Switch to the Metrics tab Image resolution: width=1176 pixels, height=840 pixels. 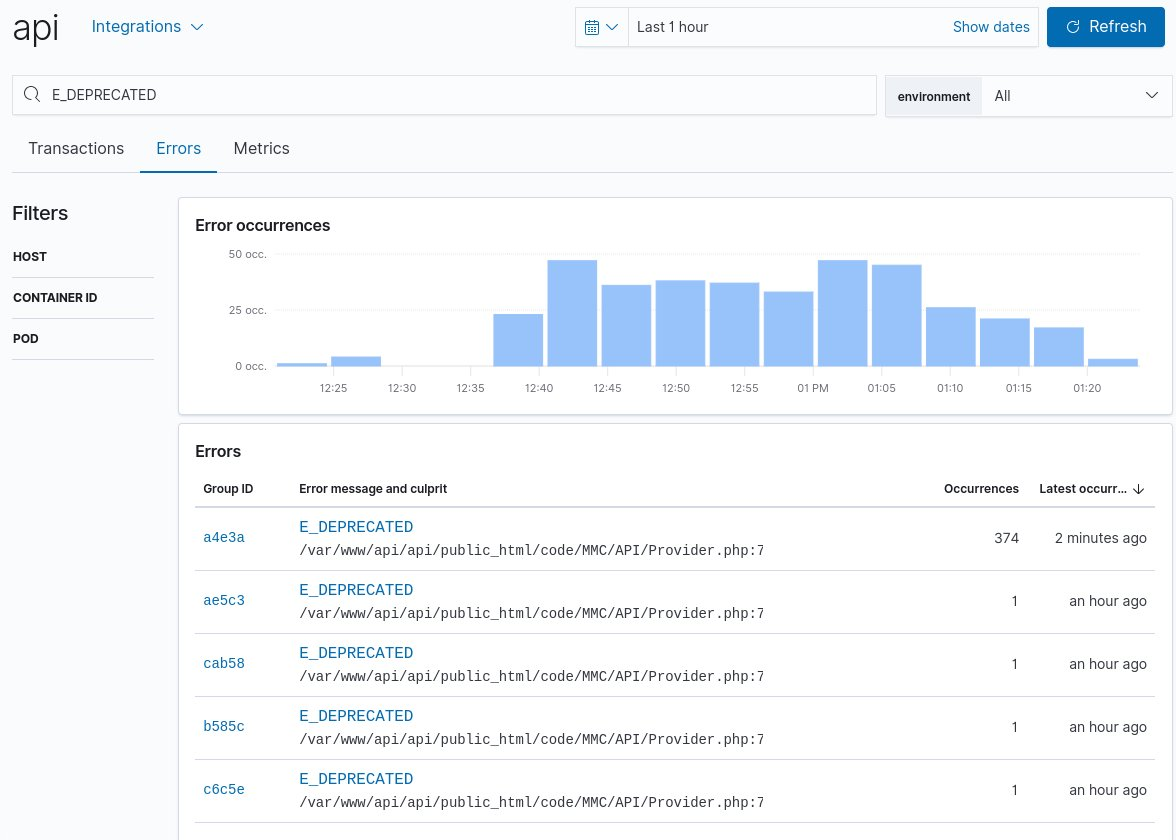pyautogui.click(x=261, y=148)
